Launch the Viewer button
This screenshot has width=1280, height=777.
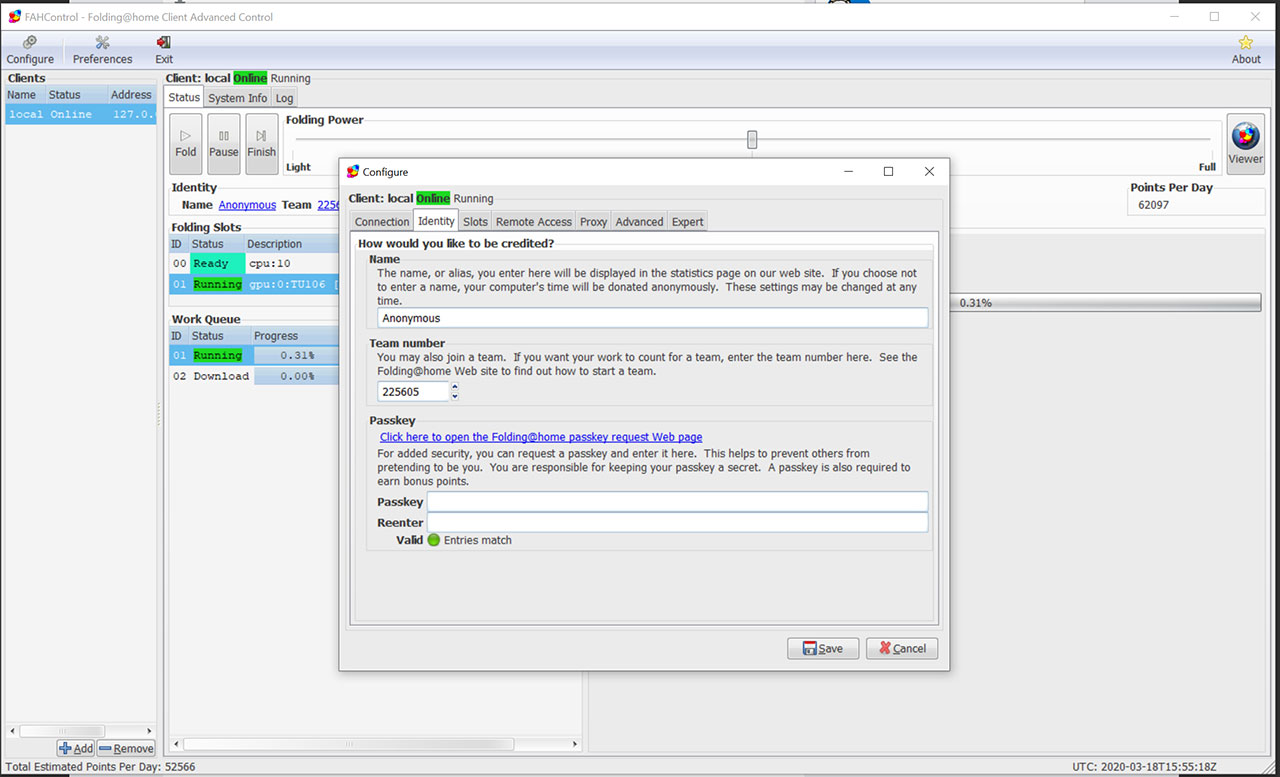[1245, 143]
